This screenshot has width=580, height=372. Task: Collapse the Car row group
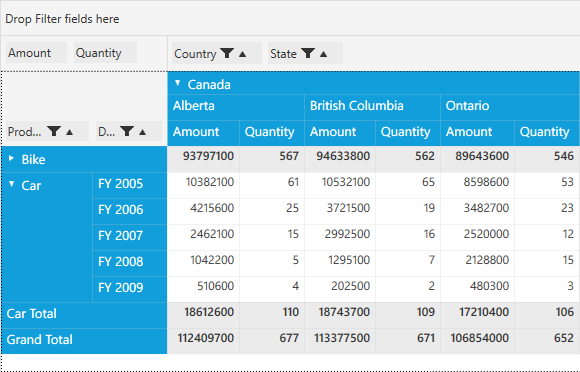pos(11,184)
